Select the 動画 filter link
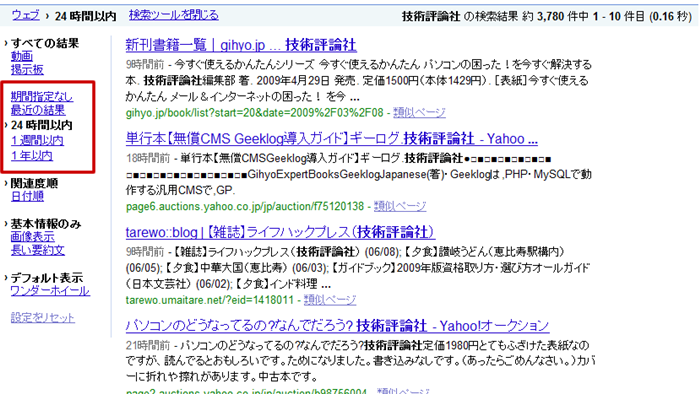This screenshot has width=700, height=394. [22, 56]
